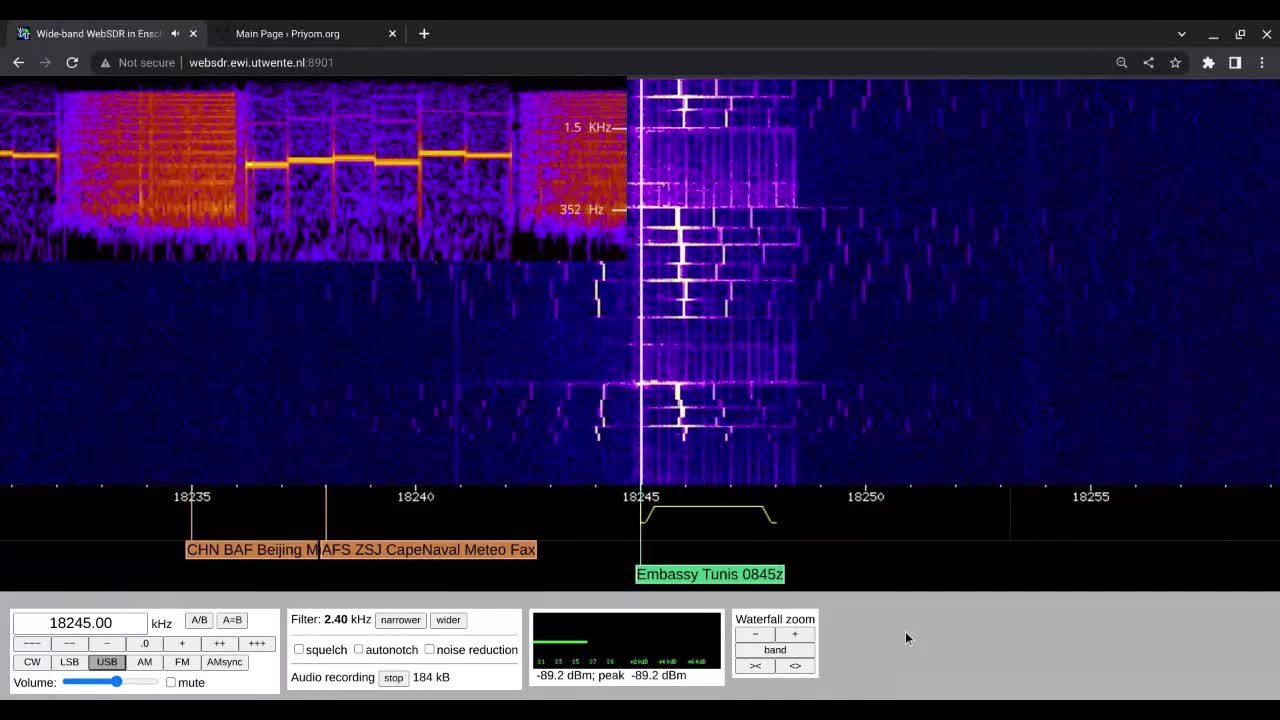The image size is (1280, 720).
Task: Click the single-plus frequency step button
Action: 182,643
